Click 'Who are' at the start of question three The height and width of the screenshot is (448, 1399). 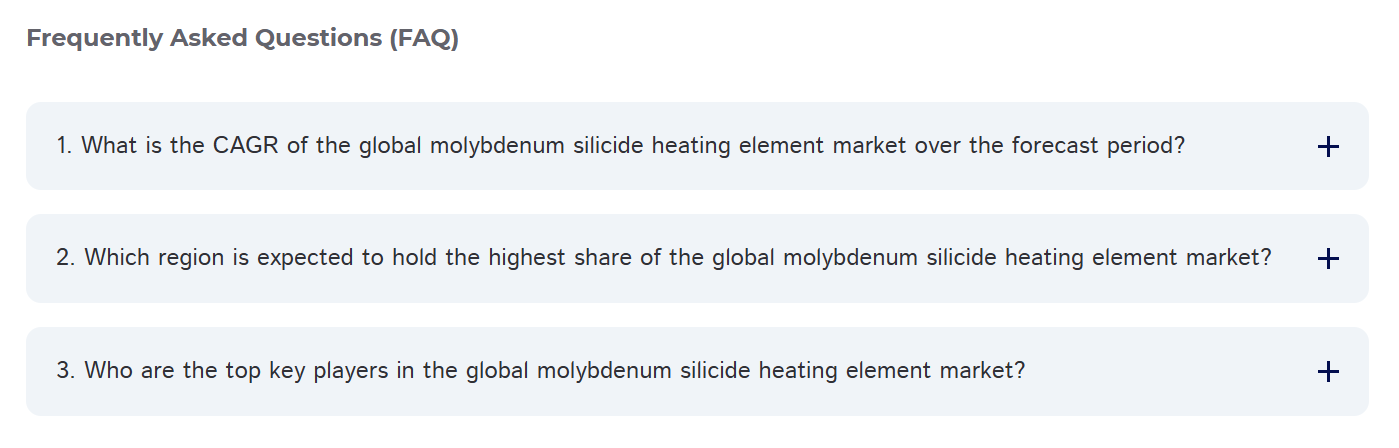(127, 371)
